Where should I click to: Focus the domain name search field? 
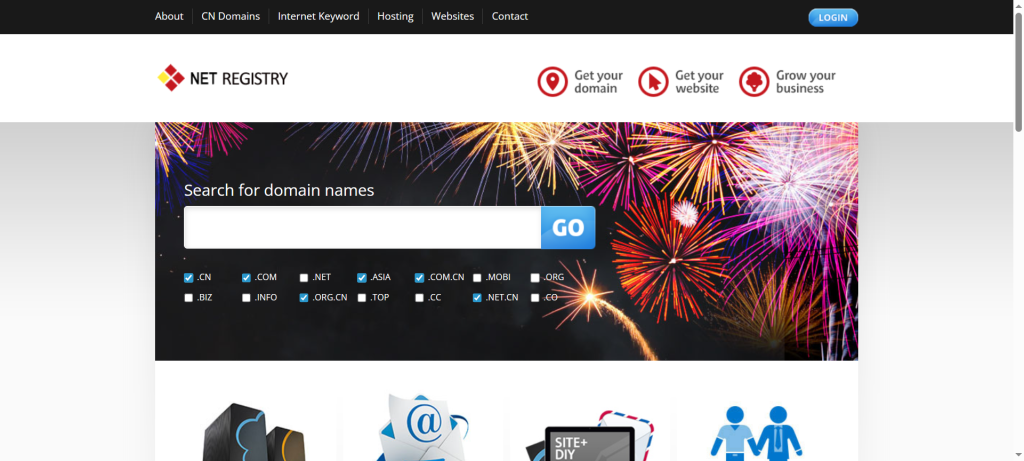pyautogui.click(x=362, y=228)
